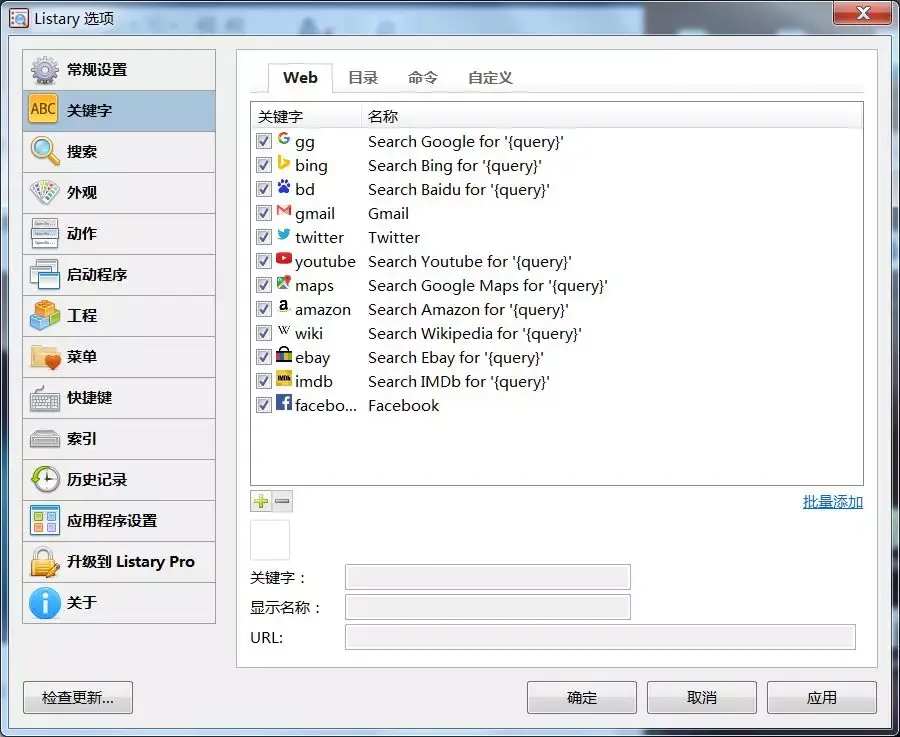Click the 确定 OK button
The height and width of the screenshot is (737, 900).
click(x=581, y=697)
